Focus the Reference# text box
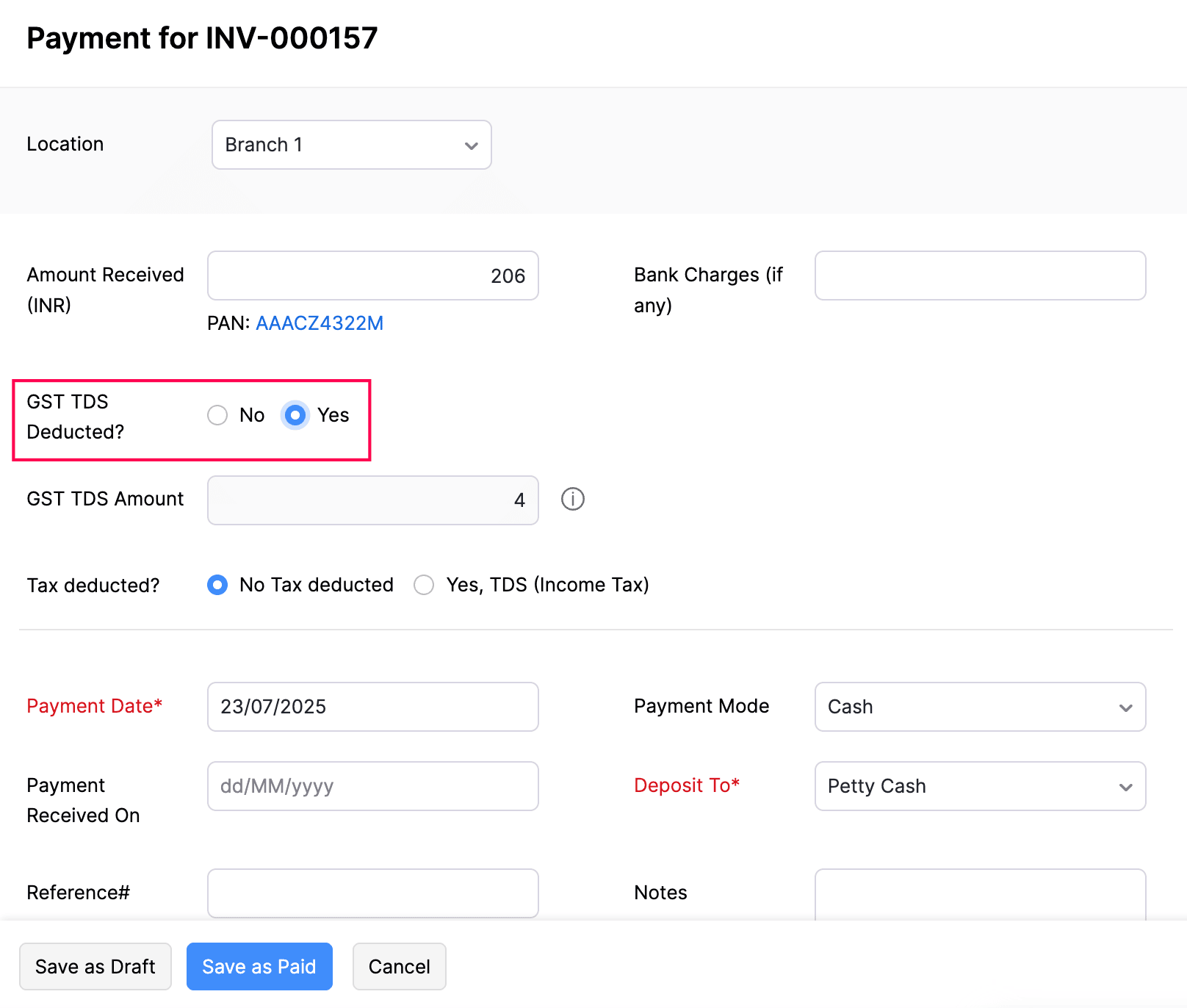Image resolution: width=1187 pixels, height=1008 pixels. (x=372, y=893)
